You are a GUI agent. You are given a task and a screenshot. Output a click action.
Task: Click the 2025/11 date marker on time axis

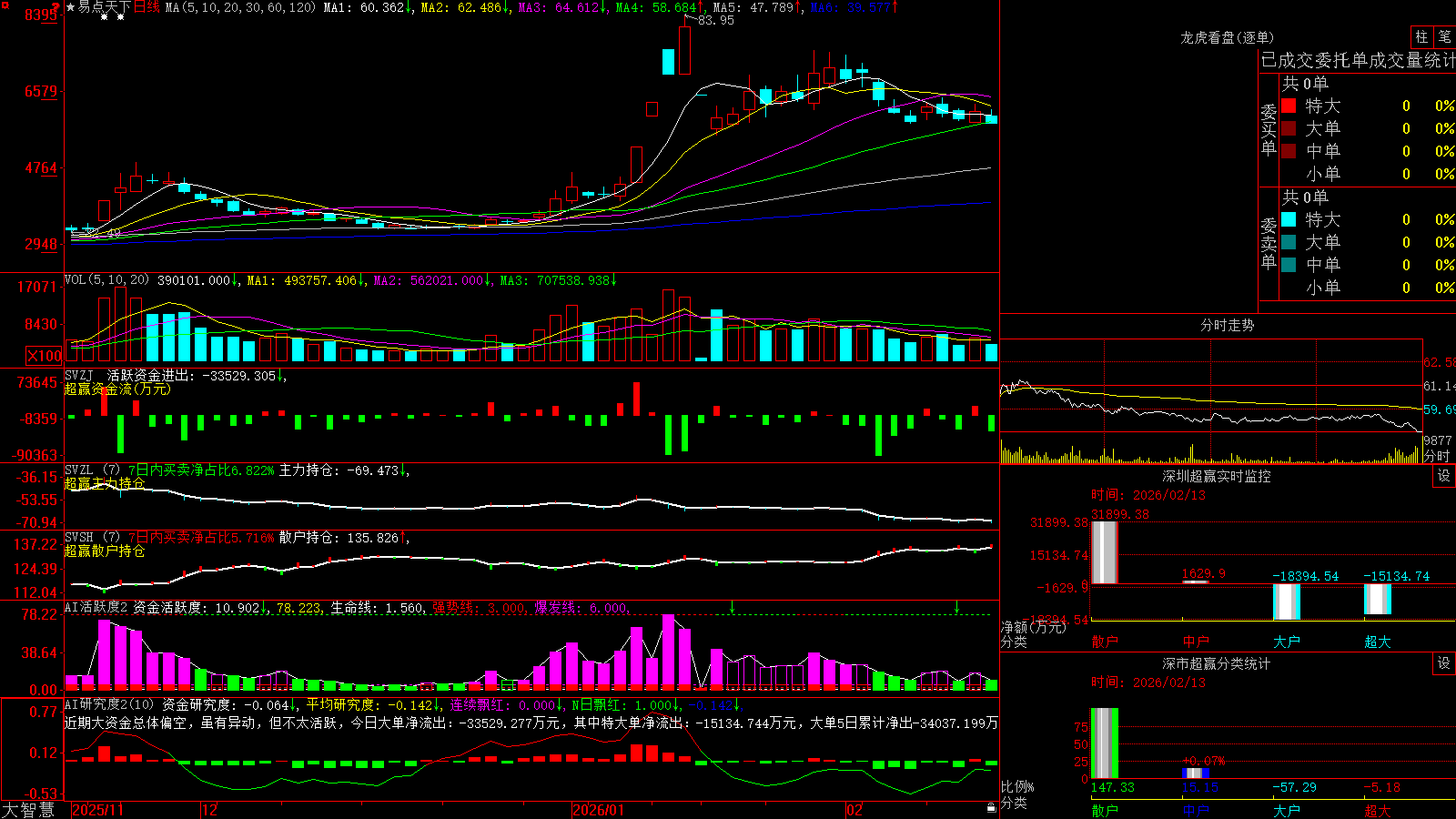coord(97,810)
